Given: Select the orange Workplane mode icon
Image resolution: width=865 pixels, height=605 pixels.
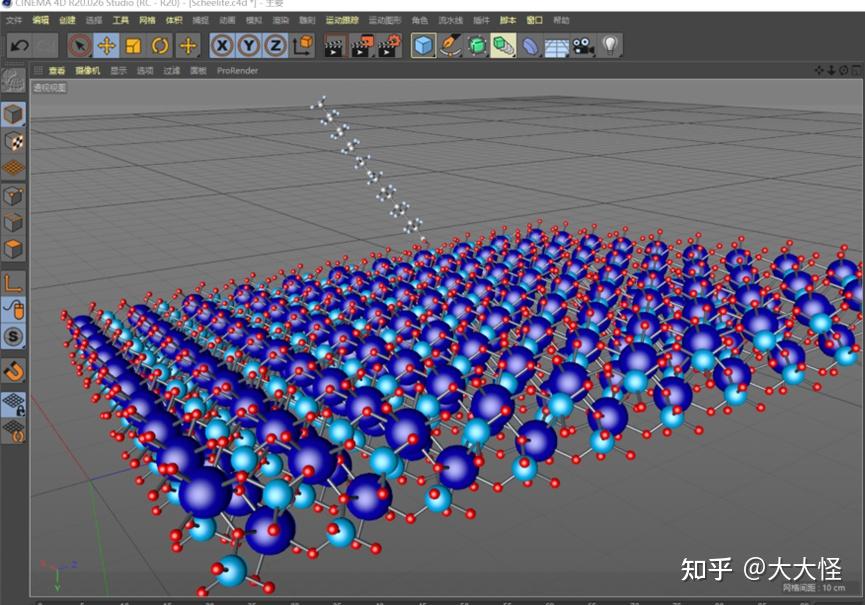Looking at the screenshot, I should (13, 168).
